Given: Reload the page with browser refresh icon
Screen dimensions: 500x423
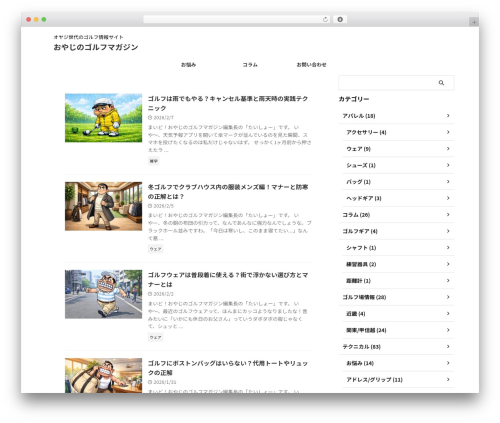Looking at the screenshot, I should coord(325,19).
